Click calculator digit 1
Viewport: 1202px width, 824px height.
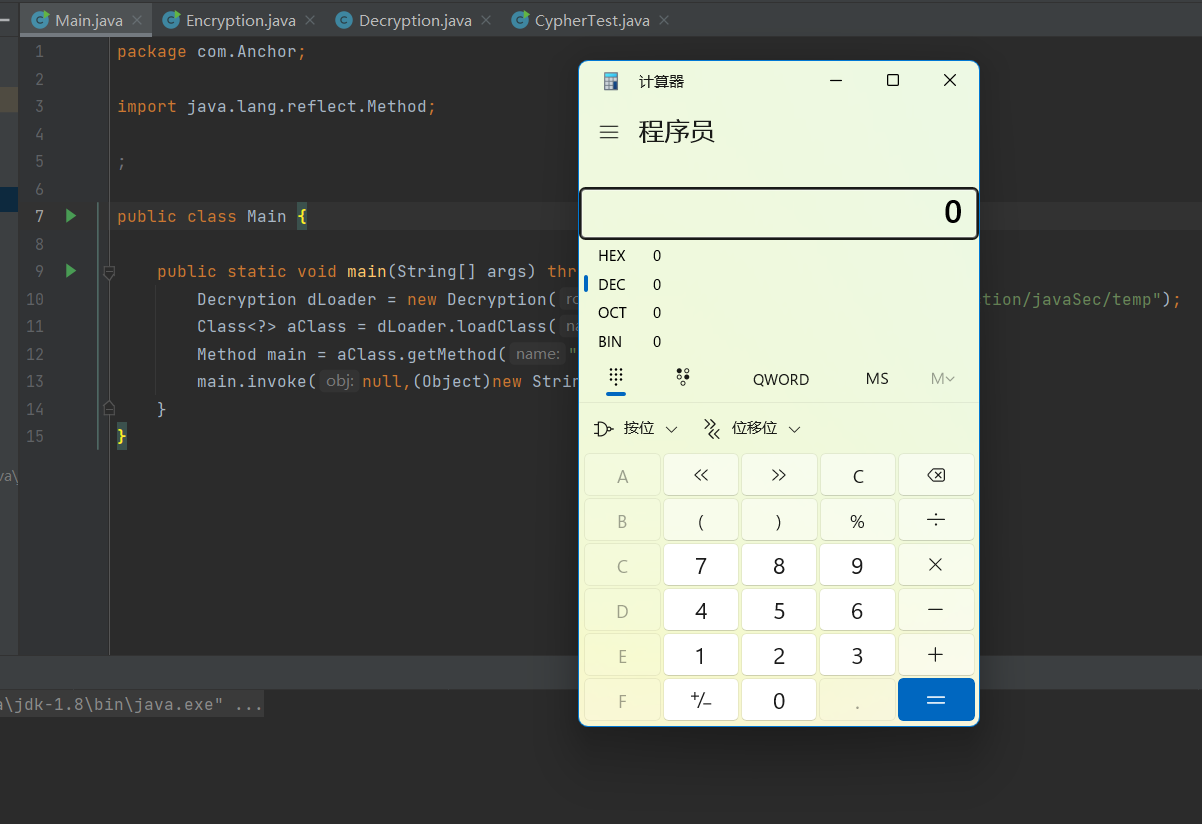tap(701, 655)
